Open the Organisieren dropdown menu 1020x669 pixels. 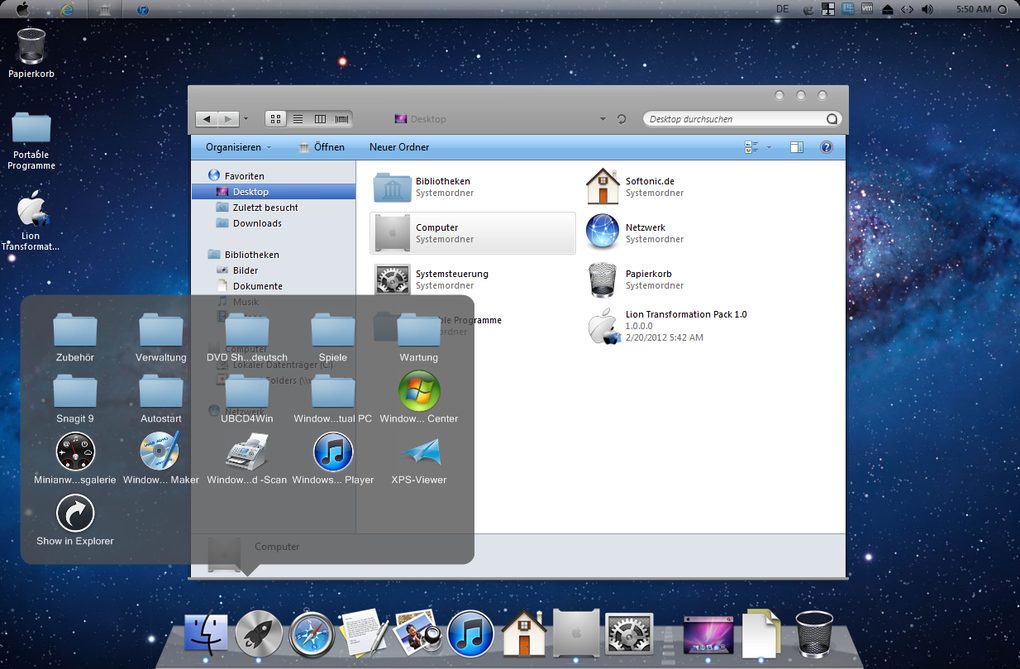pyautogui.click(x=239, y=147)
